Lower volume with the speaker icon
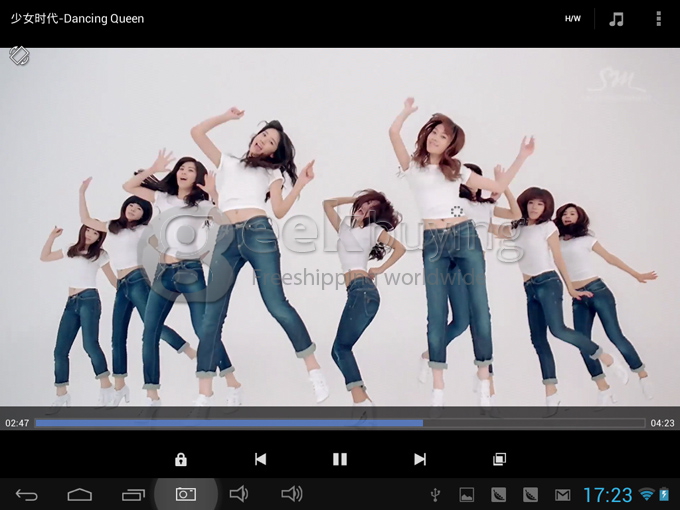Viewport: 680px width, 510px height. click(x=239, y=494)
